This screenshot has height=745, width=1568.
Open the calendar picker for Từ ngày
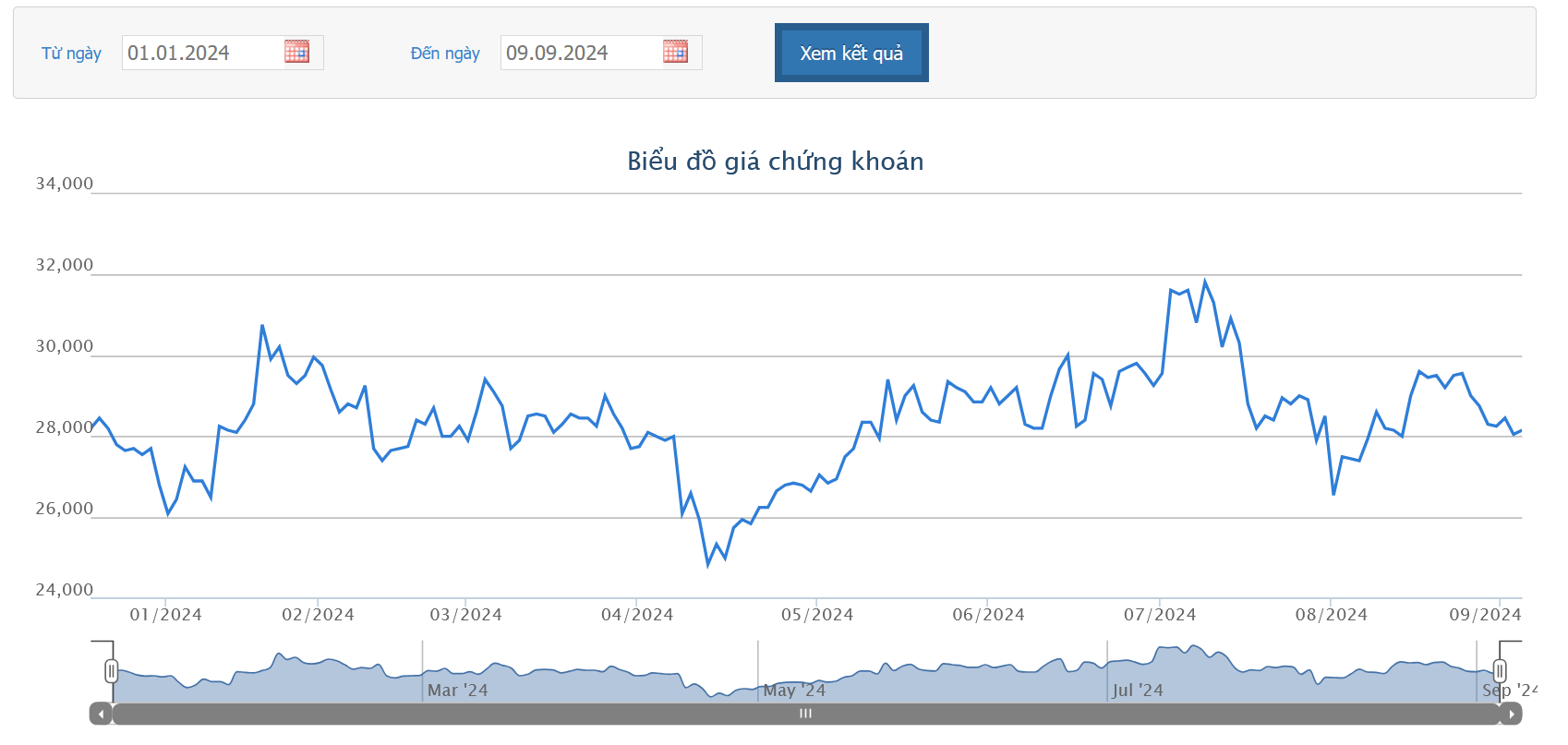[x=296, y=52]
